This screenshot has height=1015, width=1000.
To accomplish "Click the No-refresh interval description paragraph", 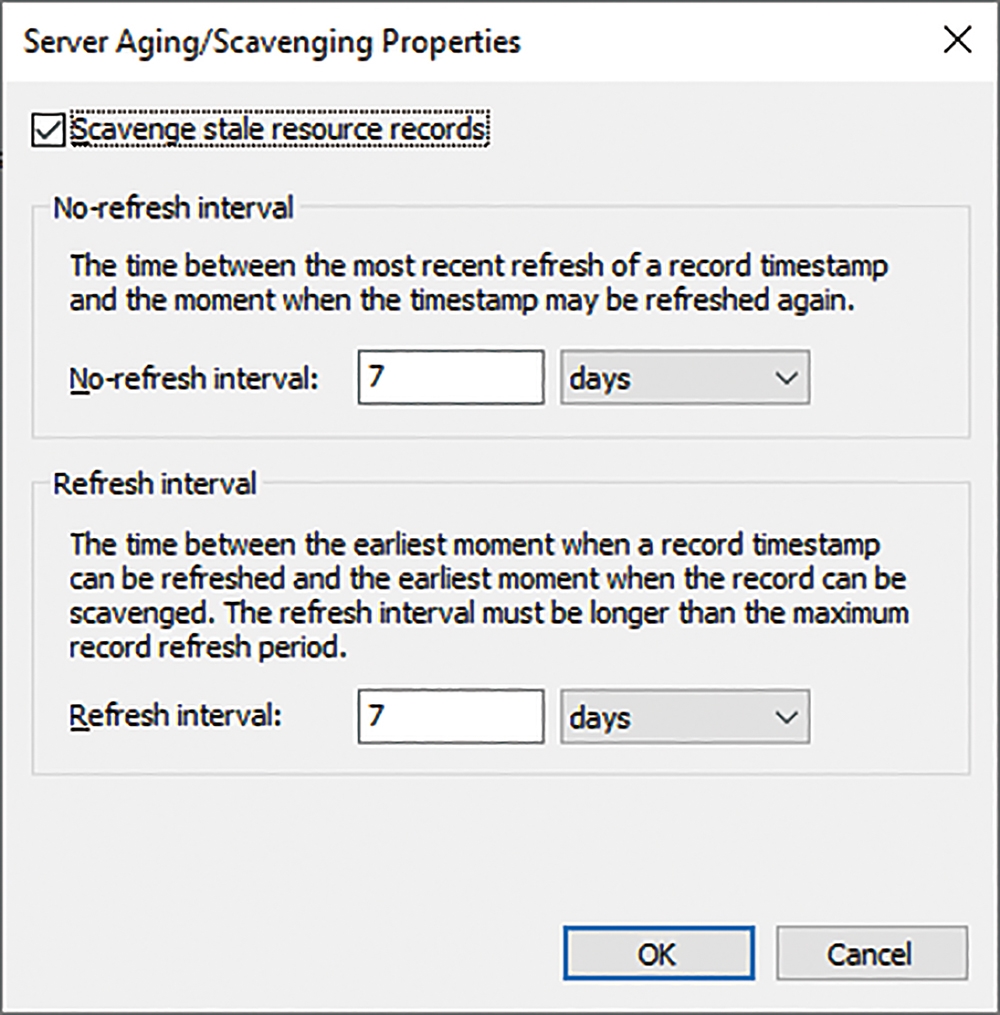I will (479, 284).
